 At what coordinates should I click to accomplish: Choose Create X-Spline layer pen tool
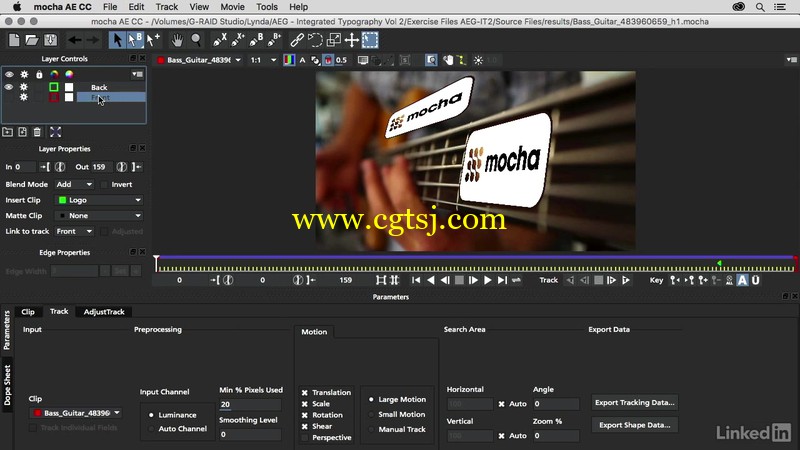tap(220, 40)
